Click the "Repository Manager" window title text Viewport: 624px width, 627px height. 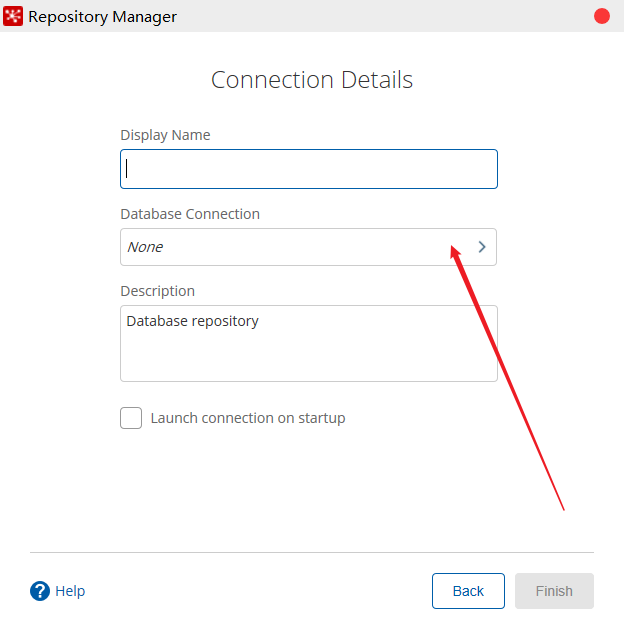click(x=102, y=17)
